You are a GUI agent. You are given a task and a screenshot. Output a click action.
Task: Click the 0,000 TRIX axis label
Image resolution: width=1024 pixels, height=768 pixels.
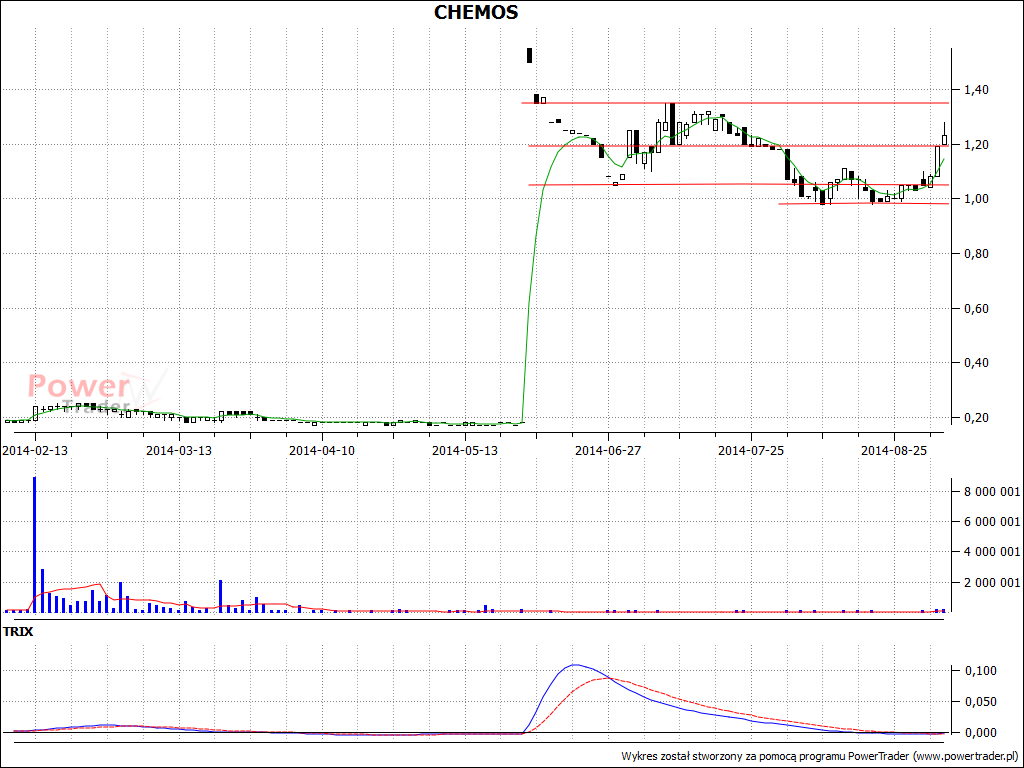979,733
